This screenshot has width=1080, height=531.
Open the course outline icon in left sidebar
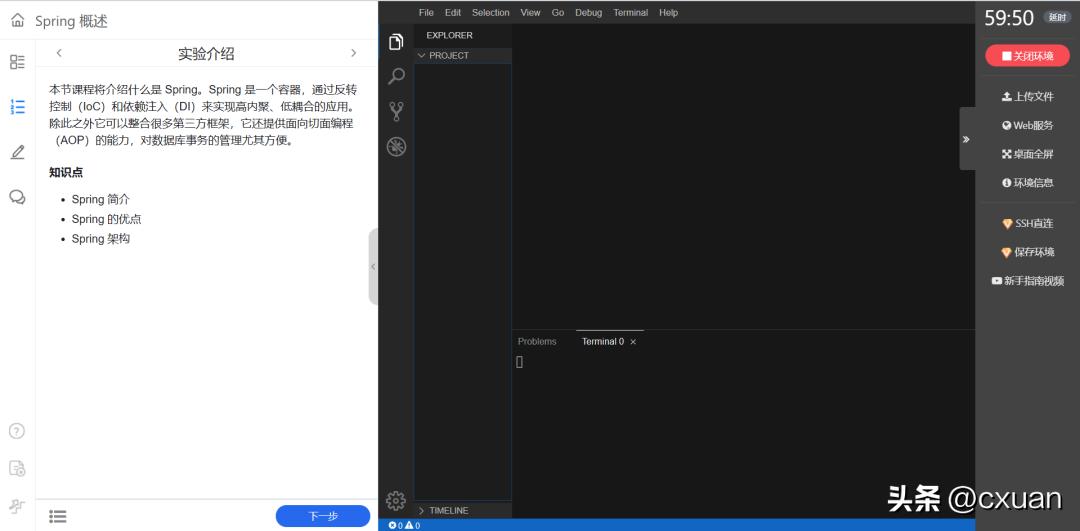click(x=17, y=62)
